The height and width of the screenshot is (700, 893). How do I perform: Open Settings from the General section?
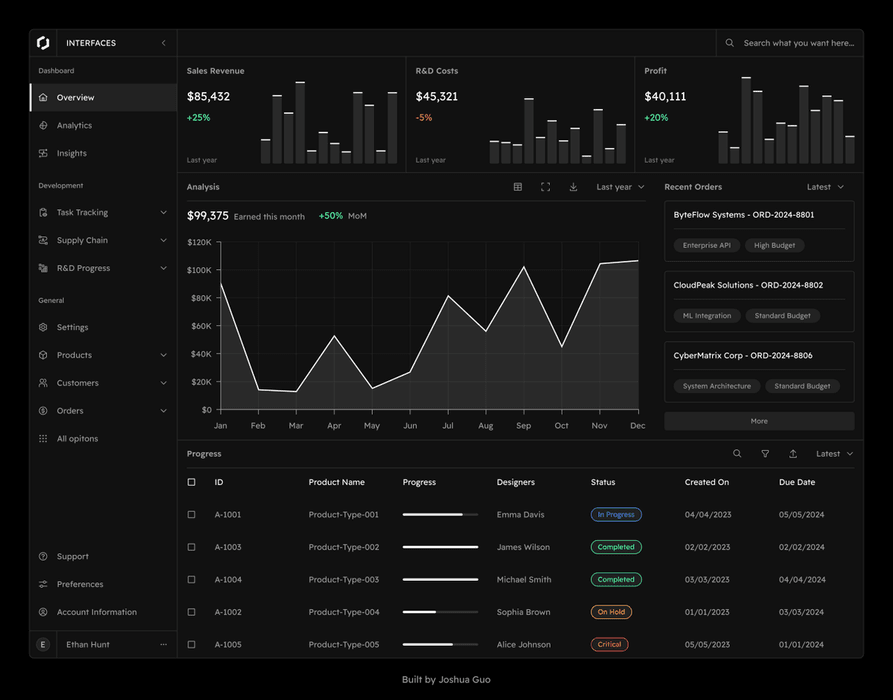coord(72,327)
